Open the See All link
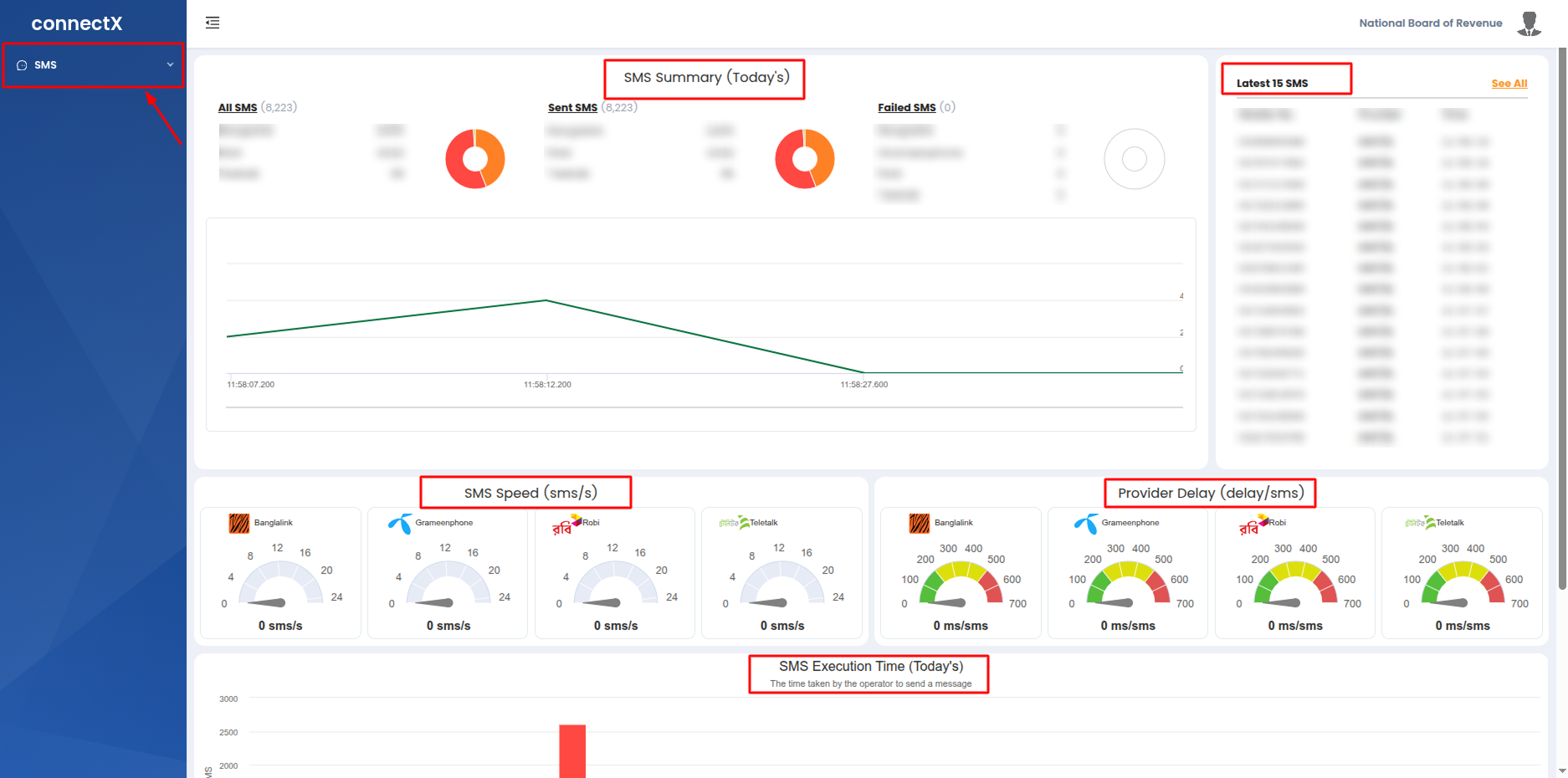 tap(1509, 84)
